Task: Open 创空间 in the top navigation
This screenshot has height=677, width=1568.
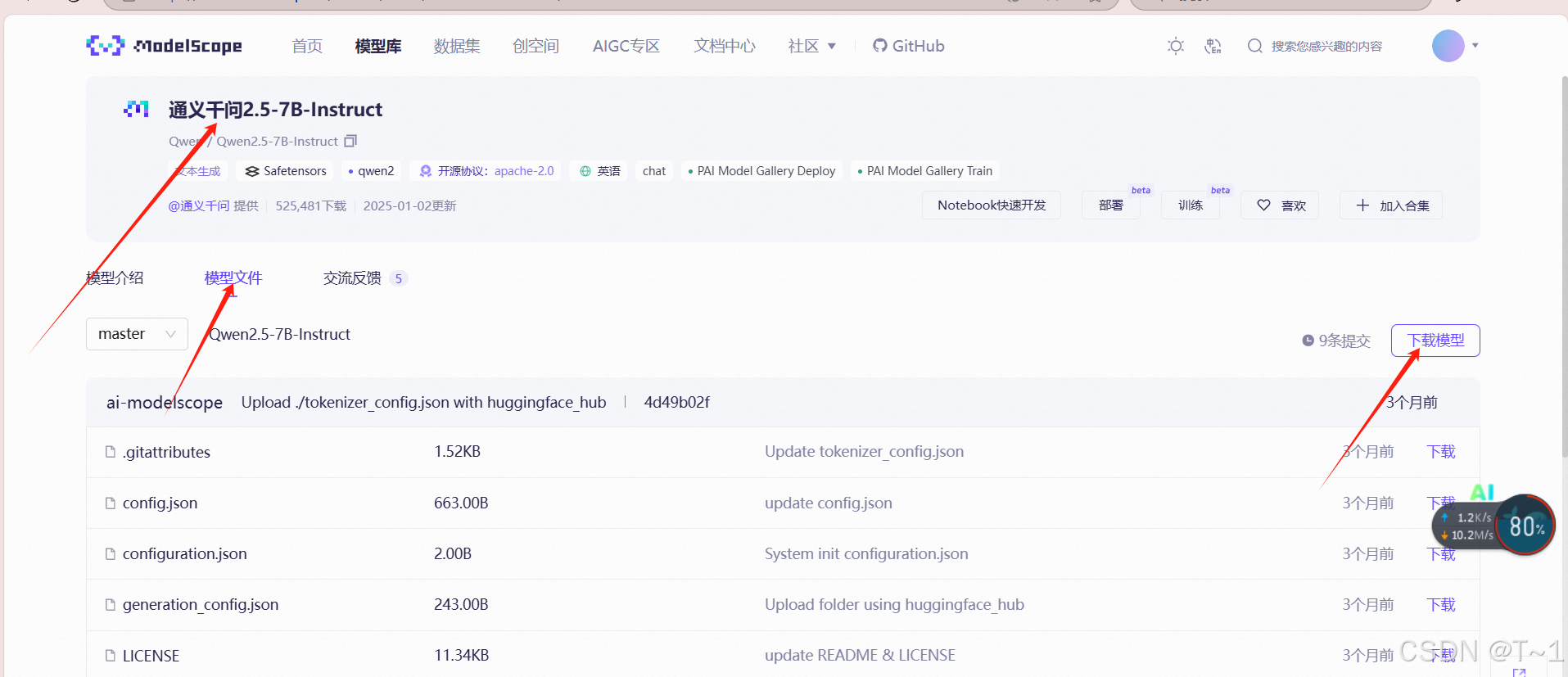Action: [x=535, y=46]
